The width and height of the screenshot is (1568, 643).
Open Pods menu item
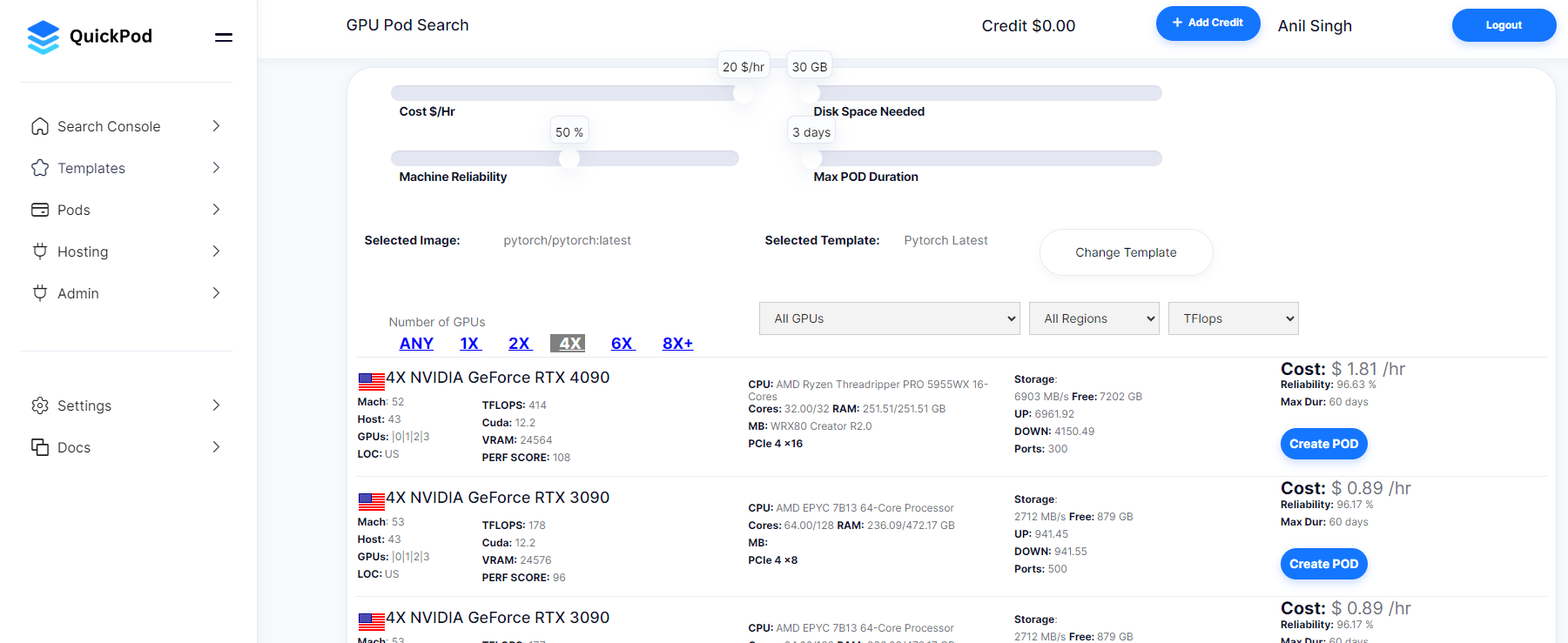point(126,210)
